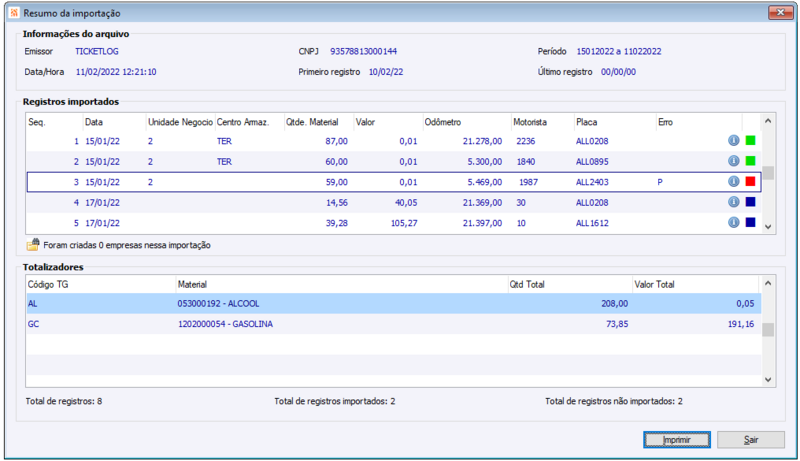800x461 pixels.
Task: Click info icon for plate ALL1612 row
Action: point(733,223)
